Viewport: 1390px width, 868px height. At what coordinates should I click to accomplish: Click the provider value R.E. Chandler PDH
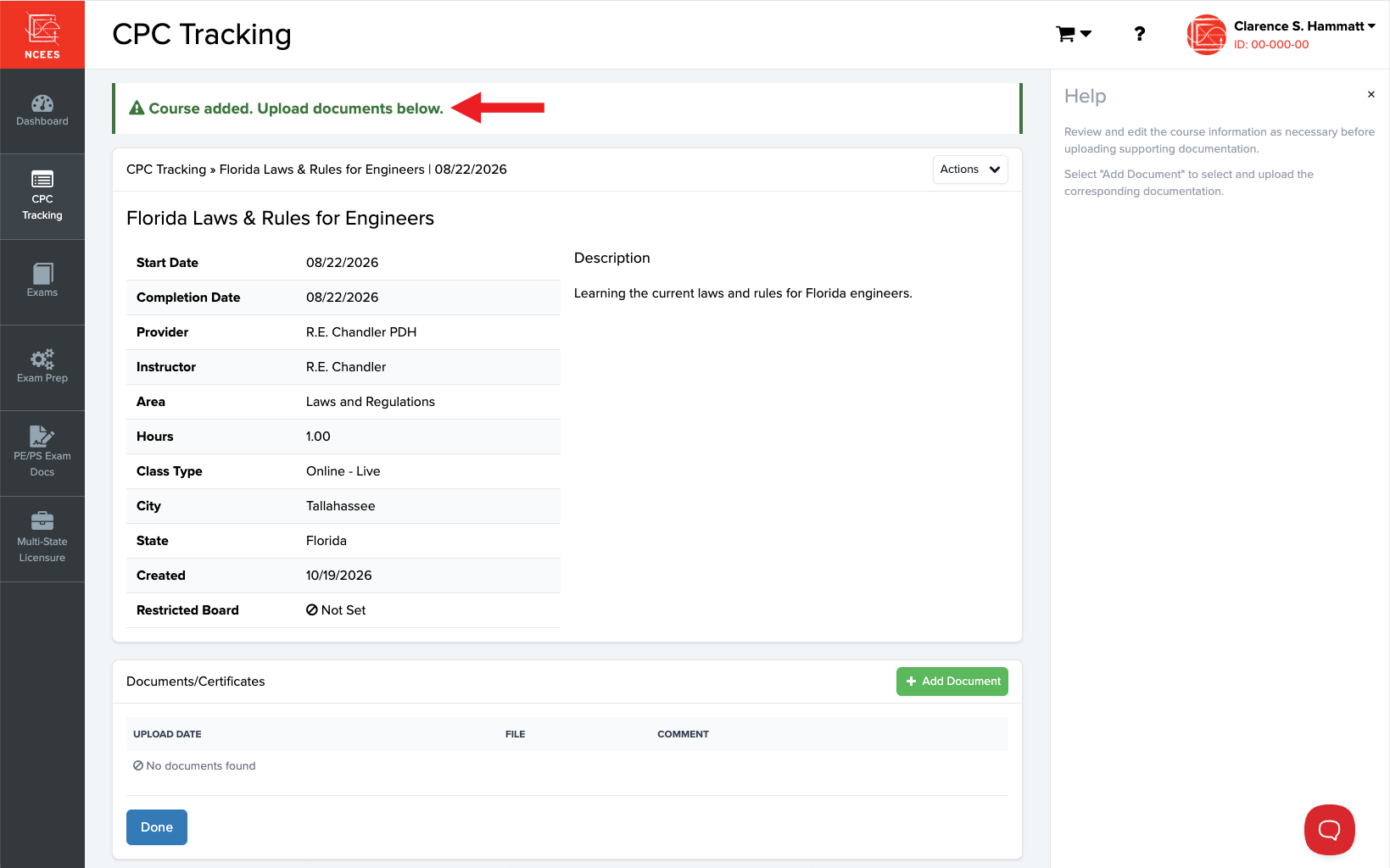pos(361,332)
